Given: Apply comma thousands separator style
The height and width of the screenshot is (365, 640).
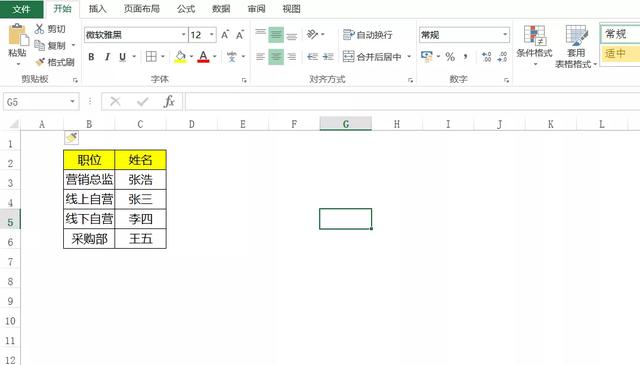Looking at the screenshot, I should click(x=465, y=56).
